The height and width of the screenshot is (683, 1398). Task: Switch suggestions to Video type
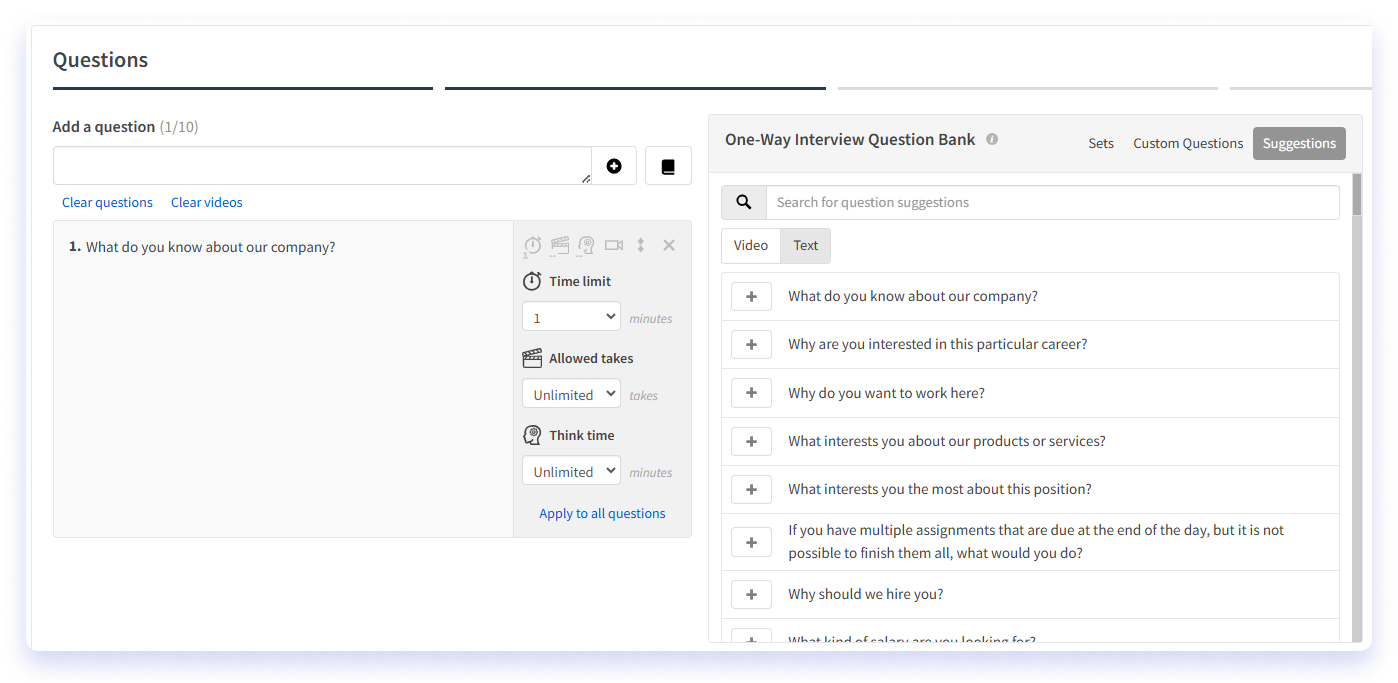(x=751, y=245)
